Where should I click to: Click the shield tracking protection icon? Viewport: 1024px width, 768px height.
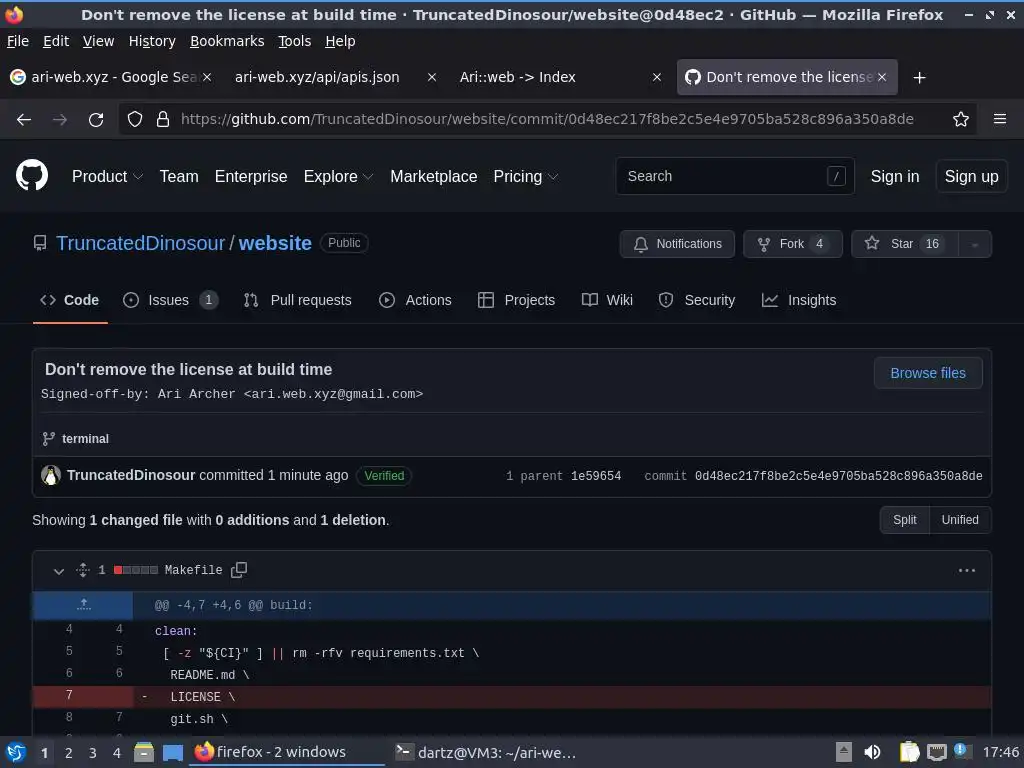point(135,120)
